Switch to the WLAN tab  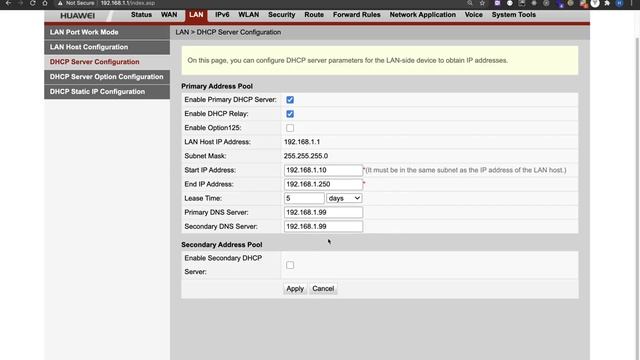pos(249,15)
